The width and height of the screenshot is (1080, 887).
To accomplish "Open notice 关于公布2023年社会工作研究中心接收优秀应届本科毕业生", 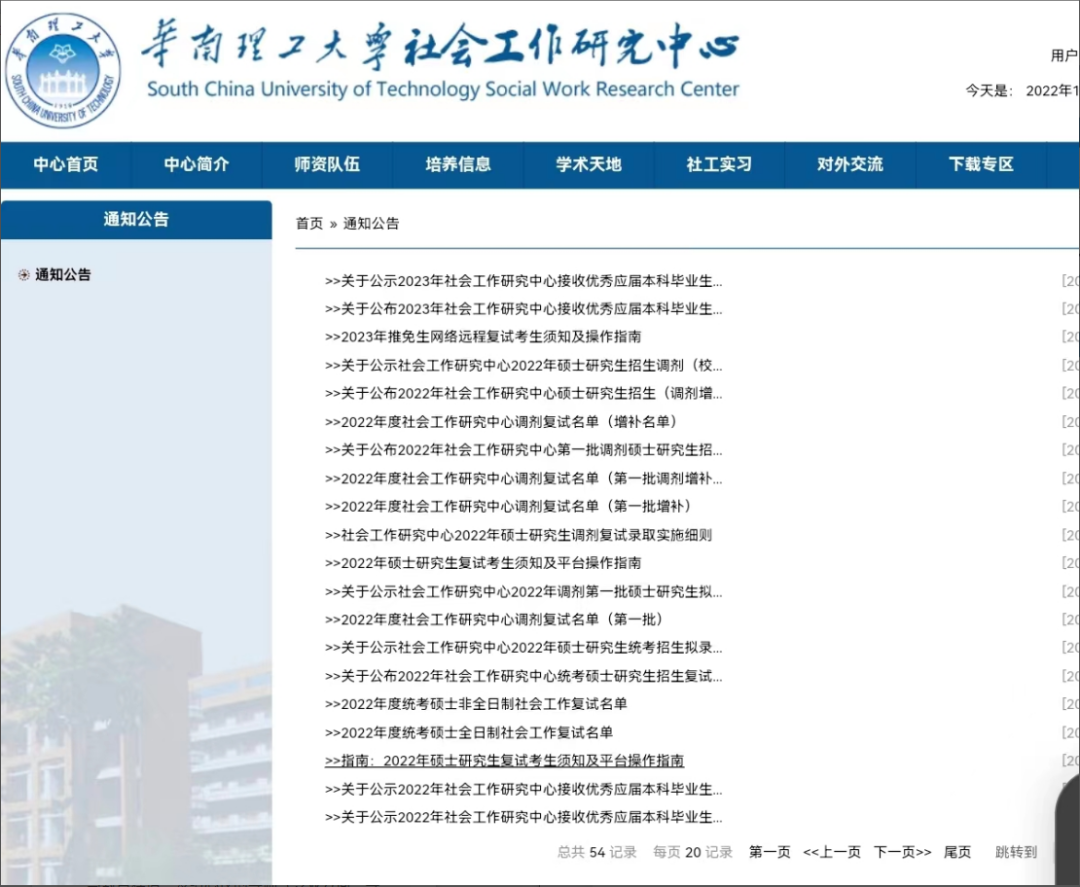I will [x=523, y=309].
